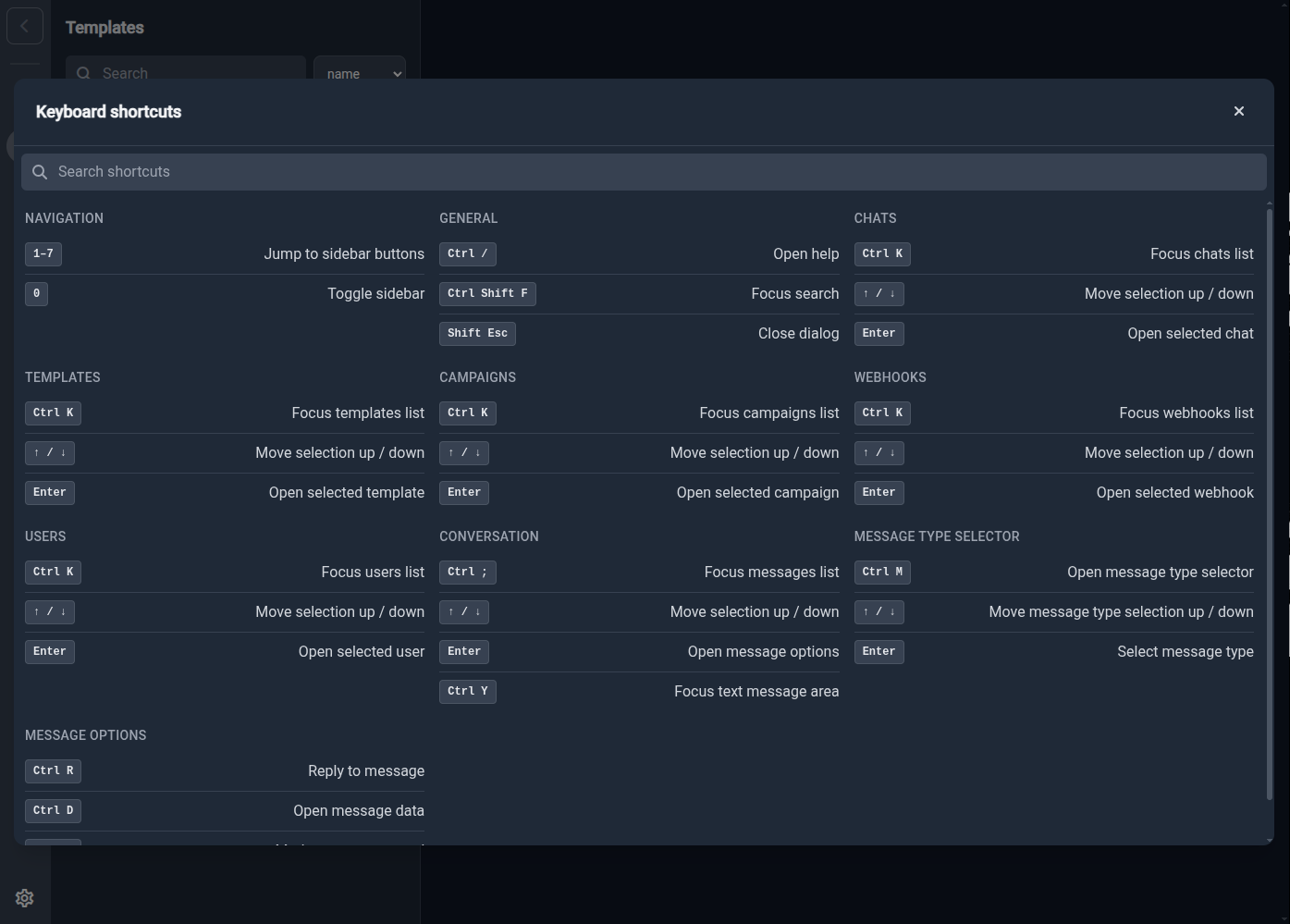The height and width of the screenshot is (924, 1290).
Task: Click the dialog scrollbar on the right edge
Action: click(1268, 509)
